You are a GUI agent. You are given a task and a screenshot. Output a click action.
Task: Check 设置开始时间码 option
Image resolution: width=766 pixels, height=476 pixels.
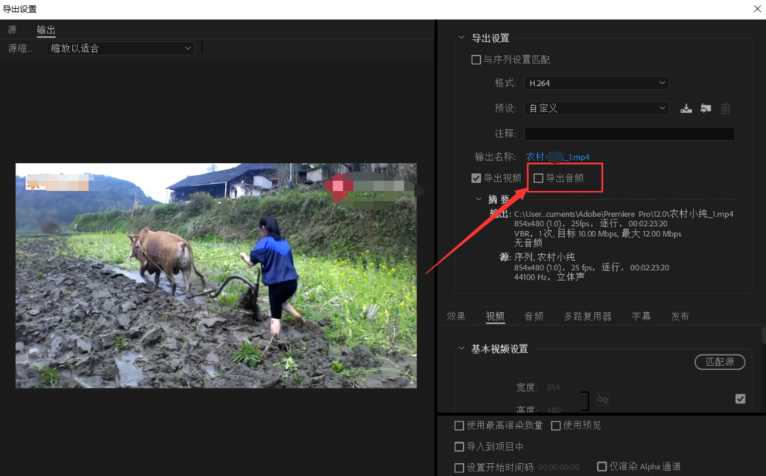[459, 468]
